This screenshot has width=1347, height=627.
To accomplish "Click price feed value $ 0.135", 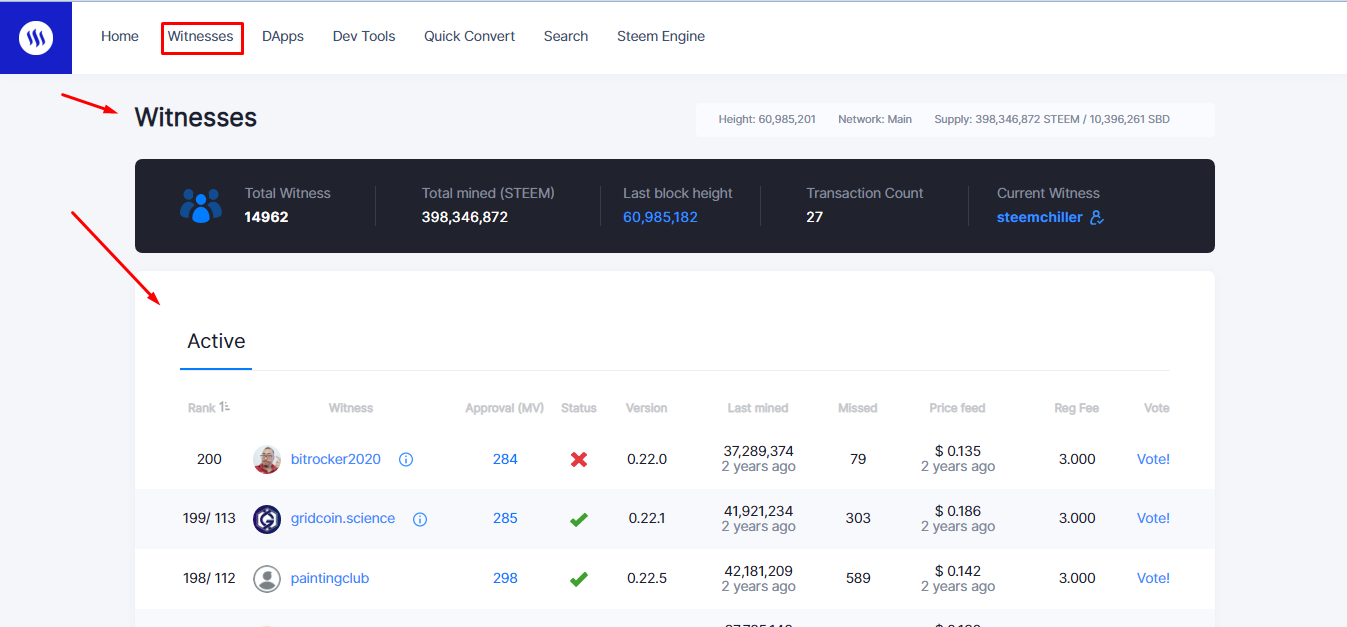I will pyautogui.click(x=958, y=451).
